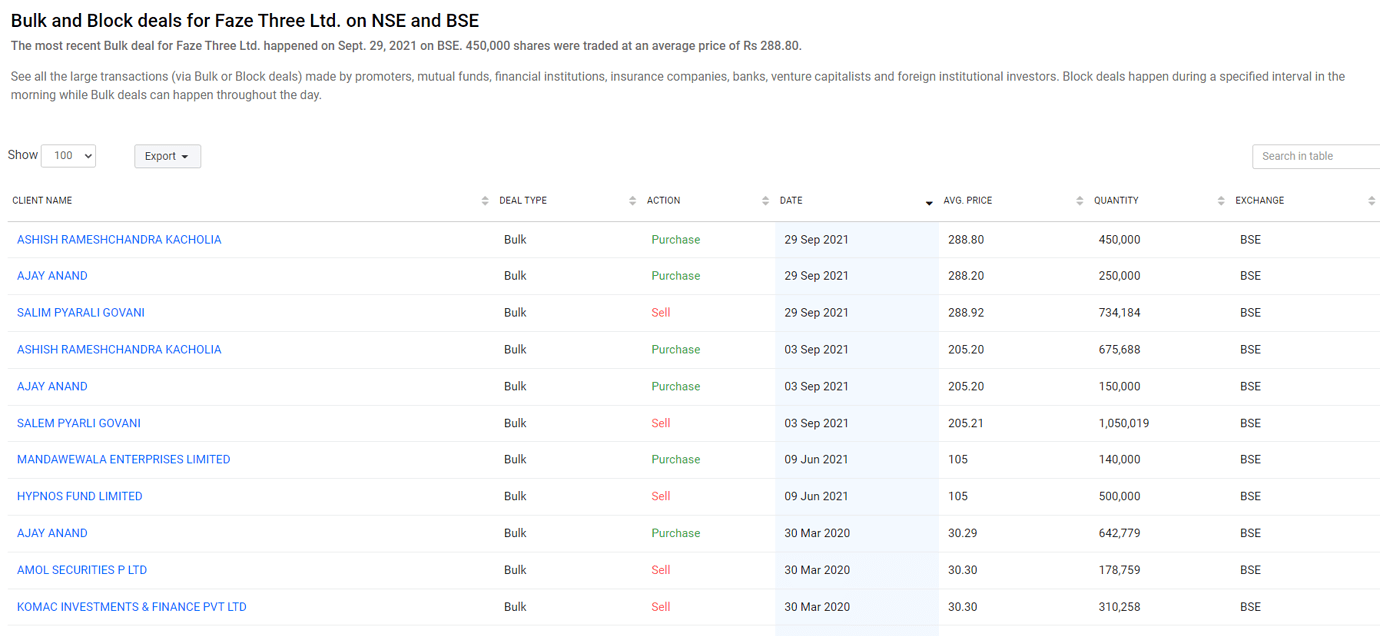Click sort arrows icon in Quantity column
This screenshot has width=1380, height=636.
1221,201
